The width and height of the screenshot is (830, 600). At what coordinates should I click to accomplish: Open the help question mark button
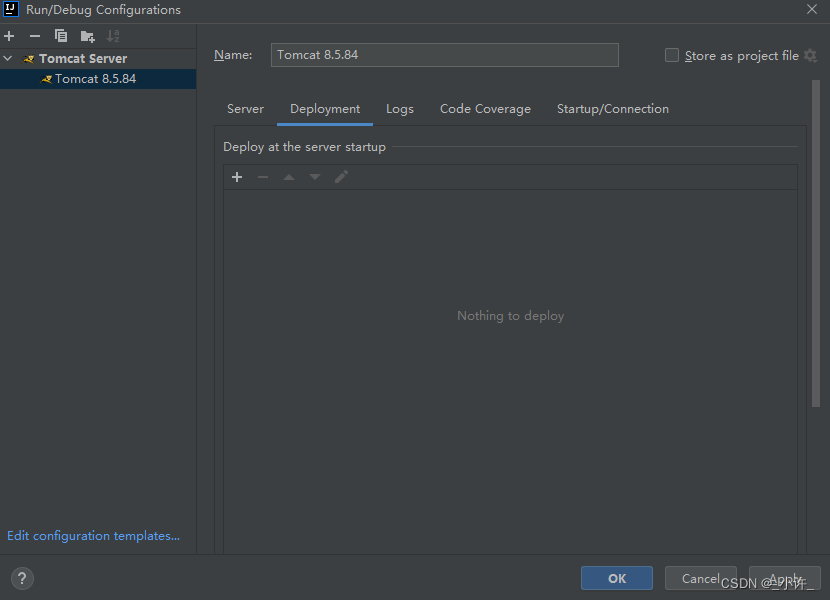coord(22,578)
